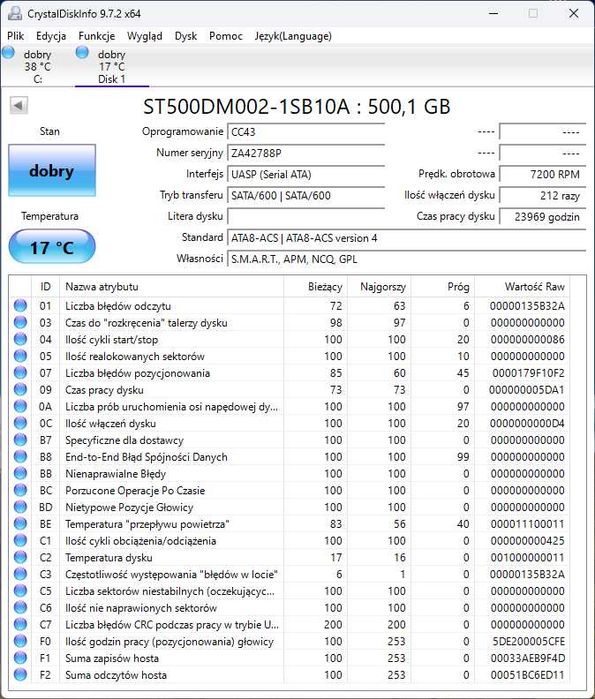
Task: Click status icon for Nienaprawialne Błędy
Action: tap(20, 473)
